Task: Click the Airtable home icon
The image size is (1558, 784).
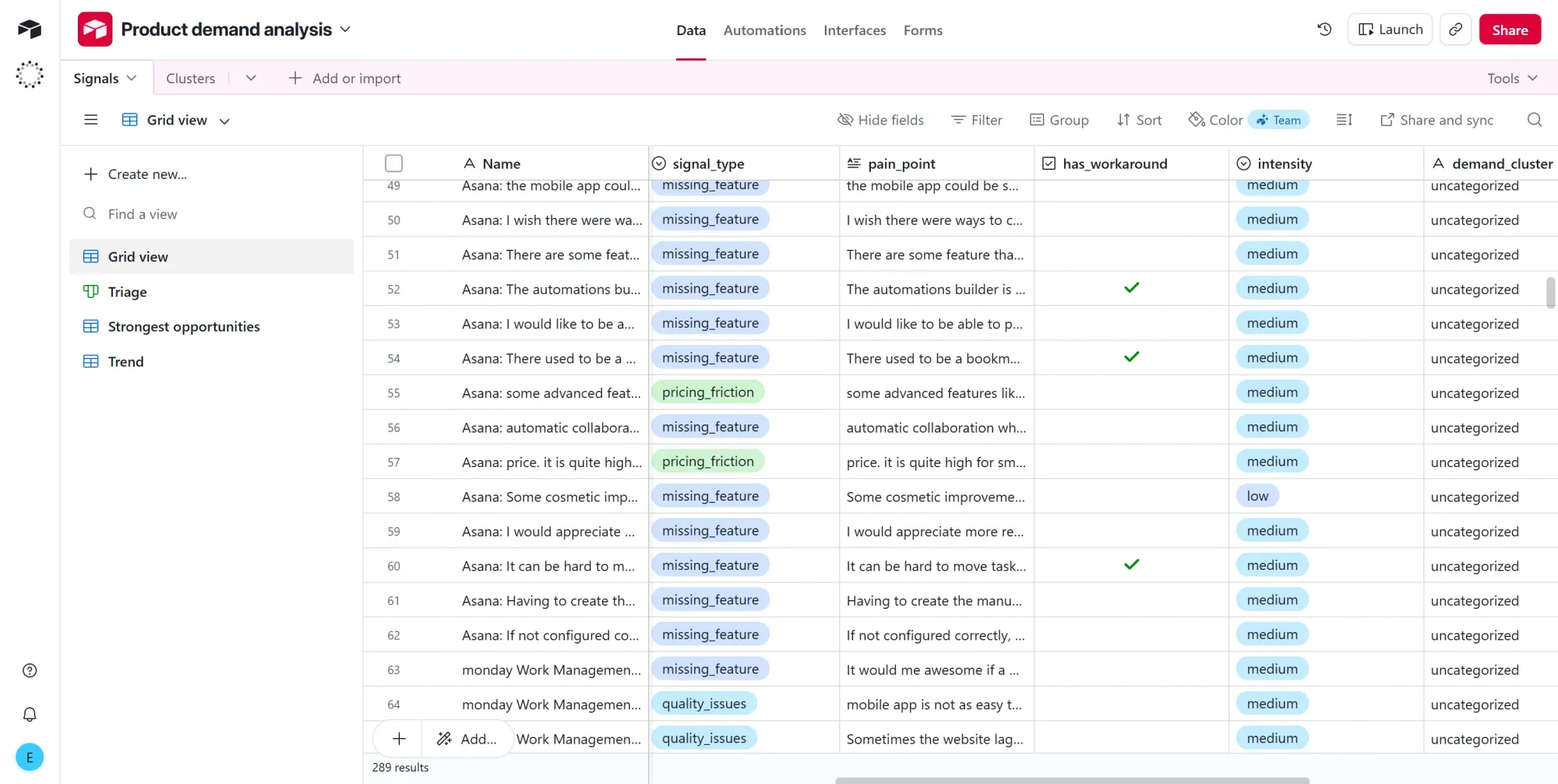Action: tap(30, 29)
